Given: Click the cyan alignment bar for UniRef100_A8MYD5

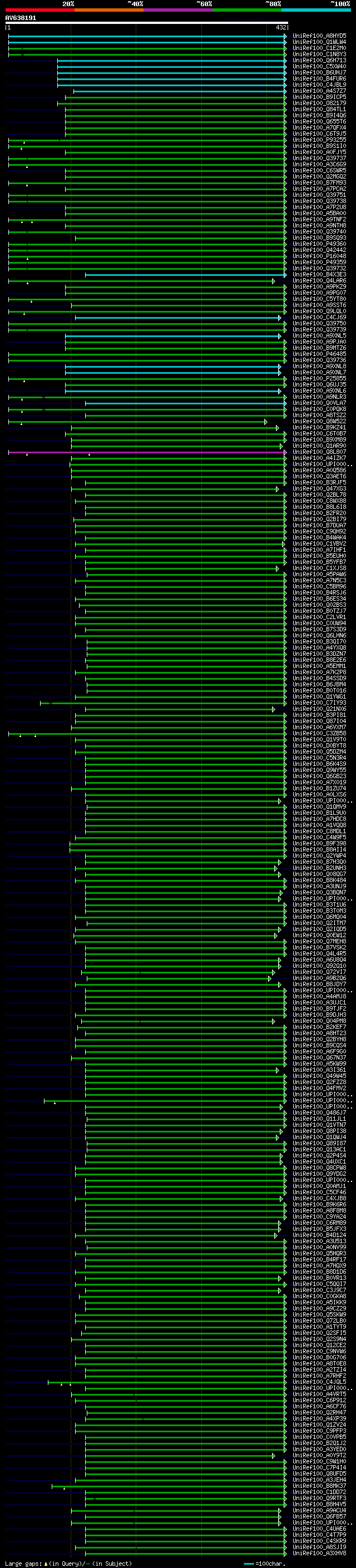Looking at the screenshot, I should pyautogui.click(x=147, y=37).
